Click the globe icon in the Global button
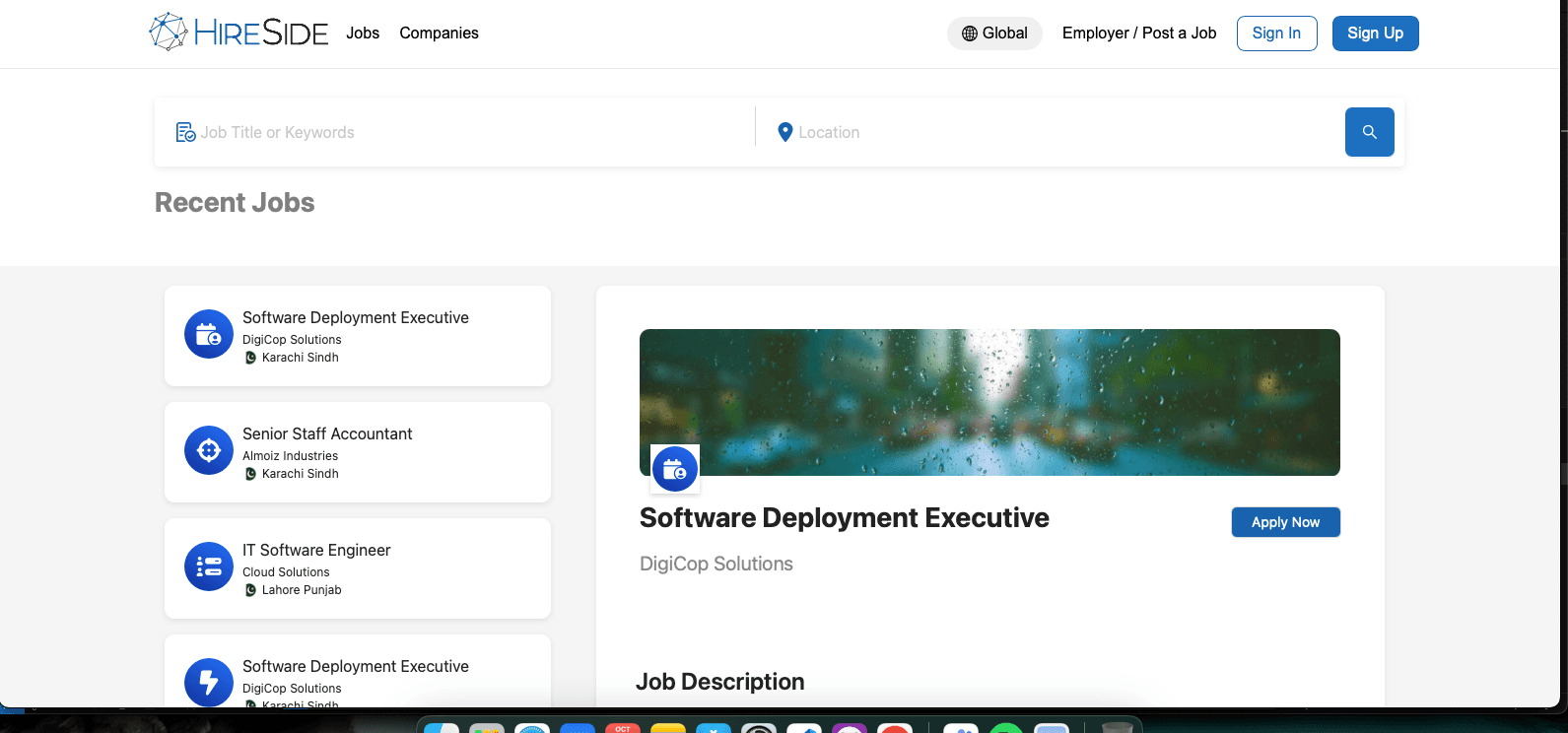 point(970,33)
